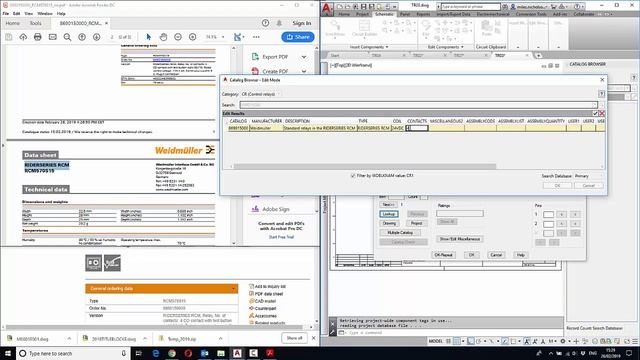Open AutoCAD workspace gear in status bar

(x=563, y=341)
